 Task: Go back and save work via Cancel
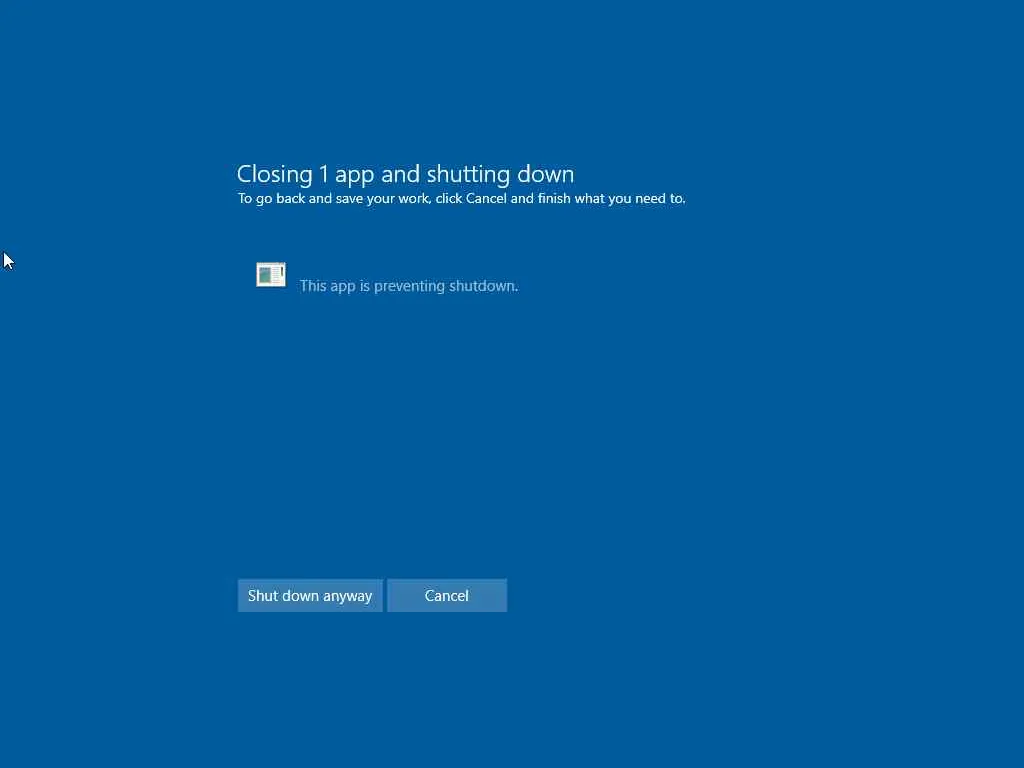coord(447,596)
